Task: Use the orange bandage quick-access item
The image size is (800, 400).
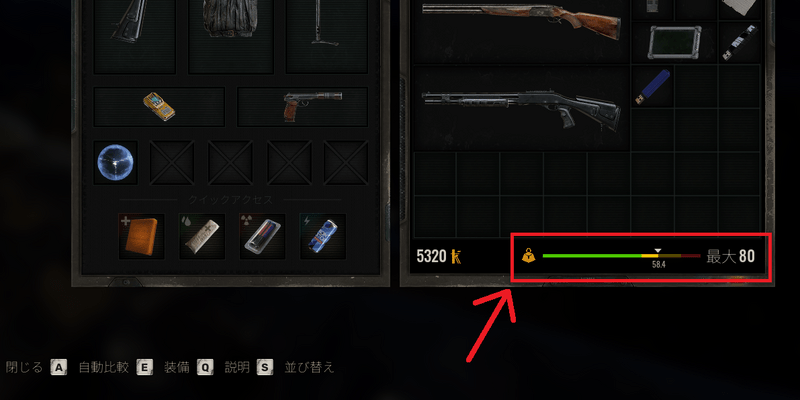Action: click(x=141, y=236)
